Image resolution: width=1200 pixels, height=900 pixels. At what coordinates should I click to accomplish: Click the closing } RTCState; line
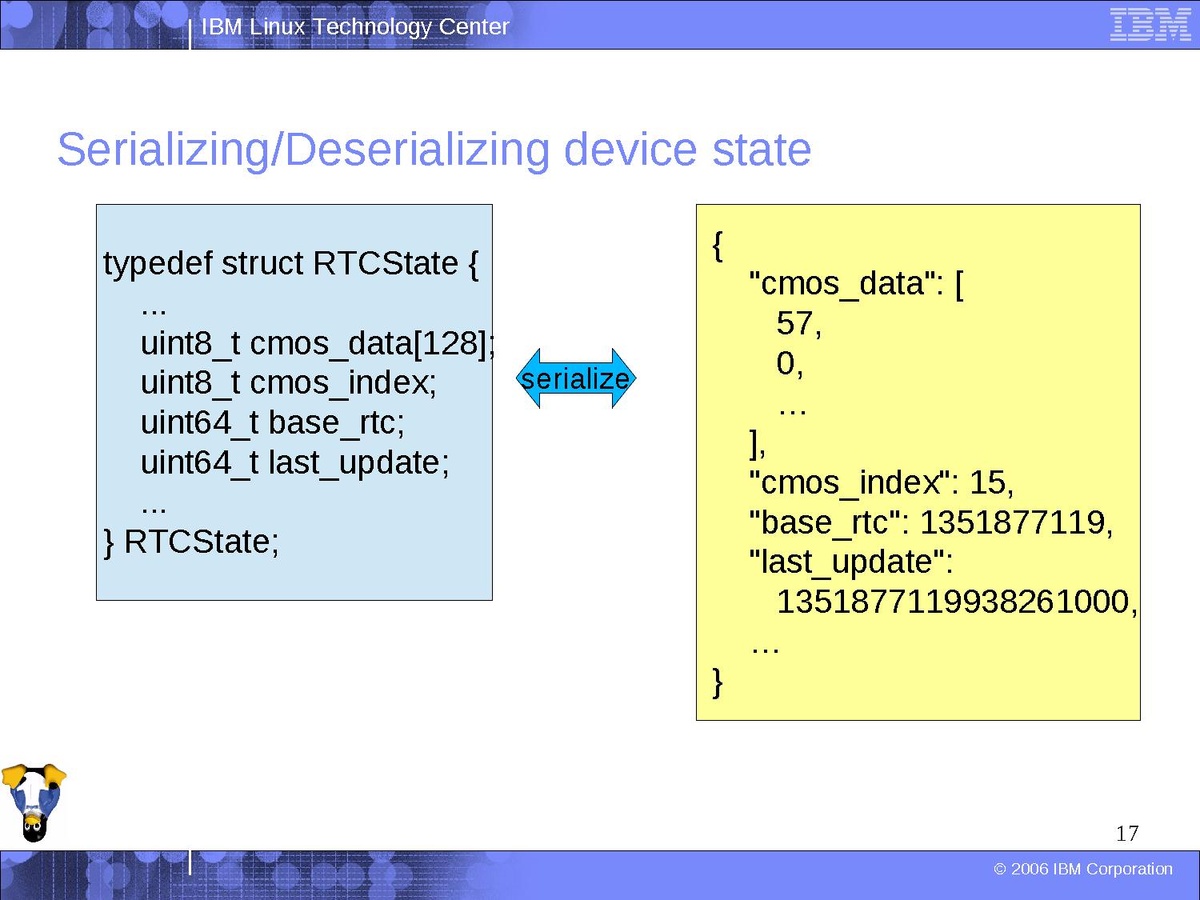click(x=191, y=542)
